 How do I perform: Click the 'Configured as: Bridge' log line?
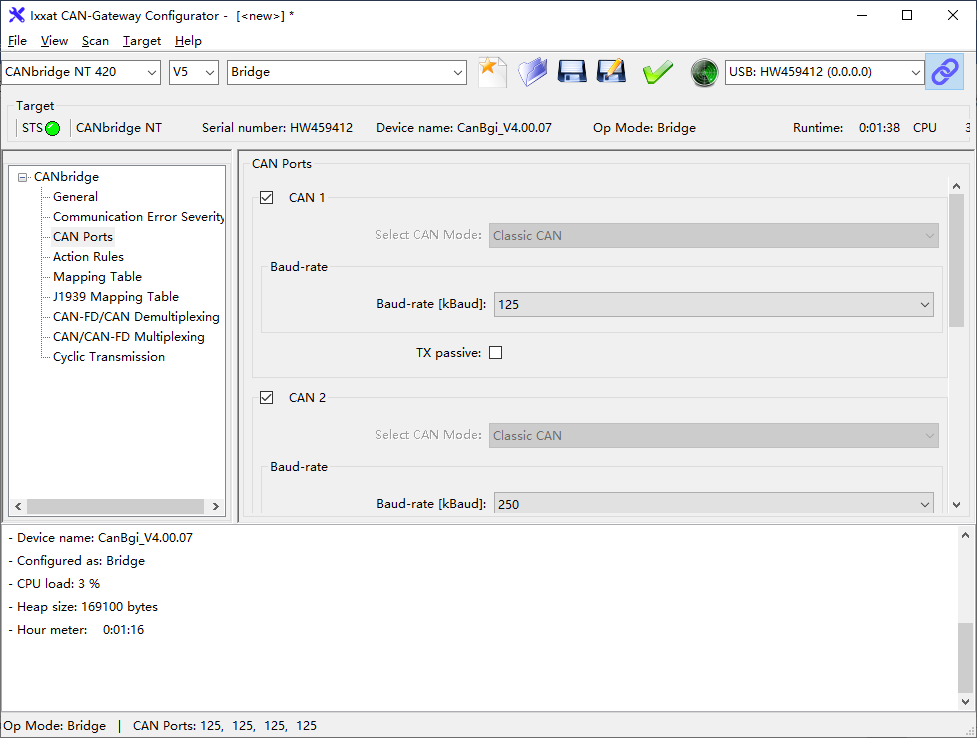[76, 560]
